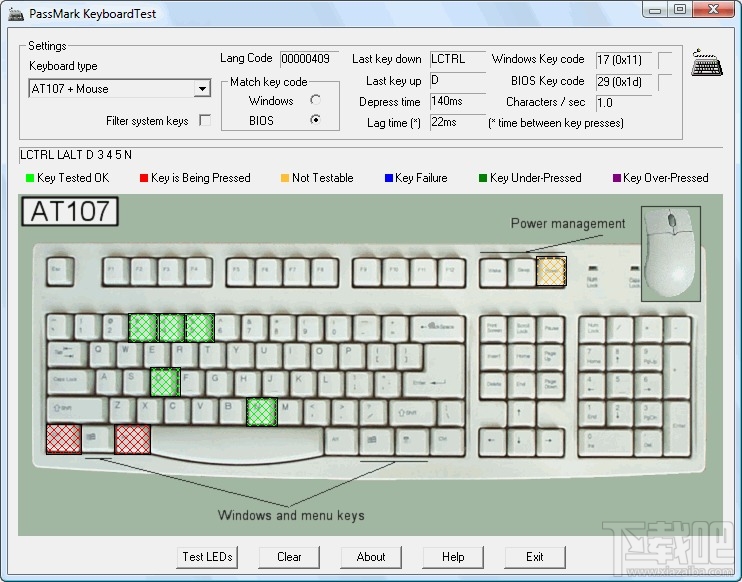Screen dimensions: 742x582
Task: Click the AT107 label box
Action: click(x=70, y=211)
